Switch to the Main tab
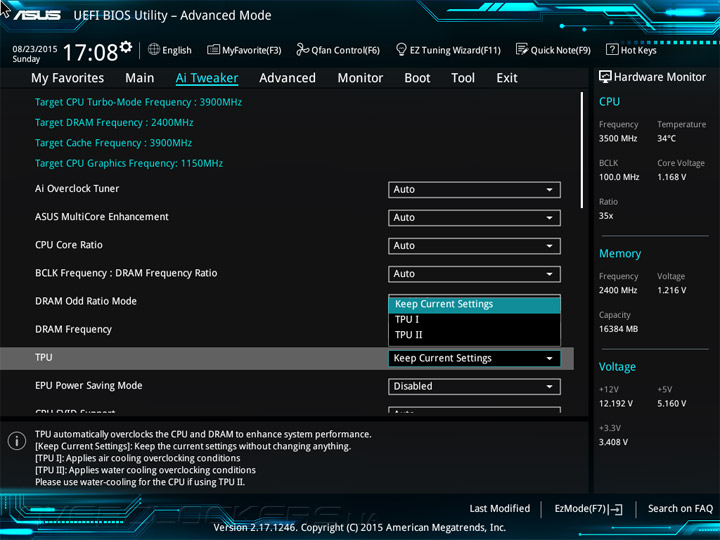The image size is (720, 540). (x=140, y=78)
